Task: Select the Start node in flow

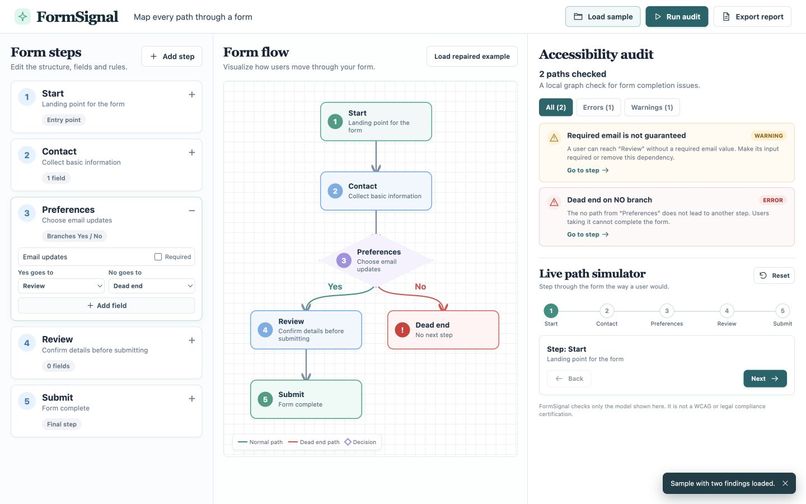Action: (x=376, y=121)
